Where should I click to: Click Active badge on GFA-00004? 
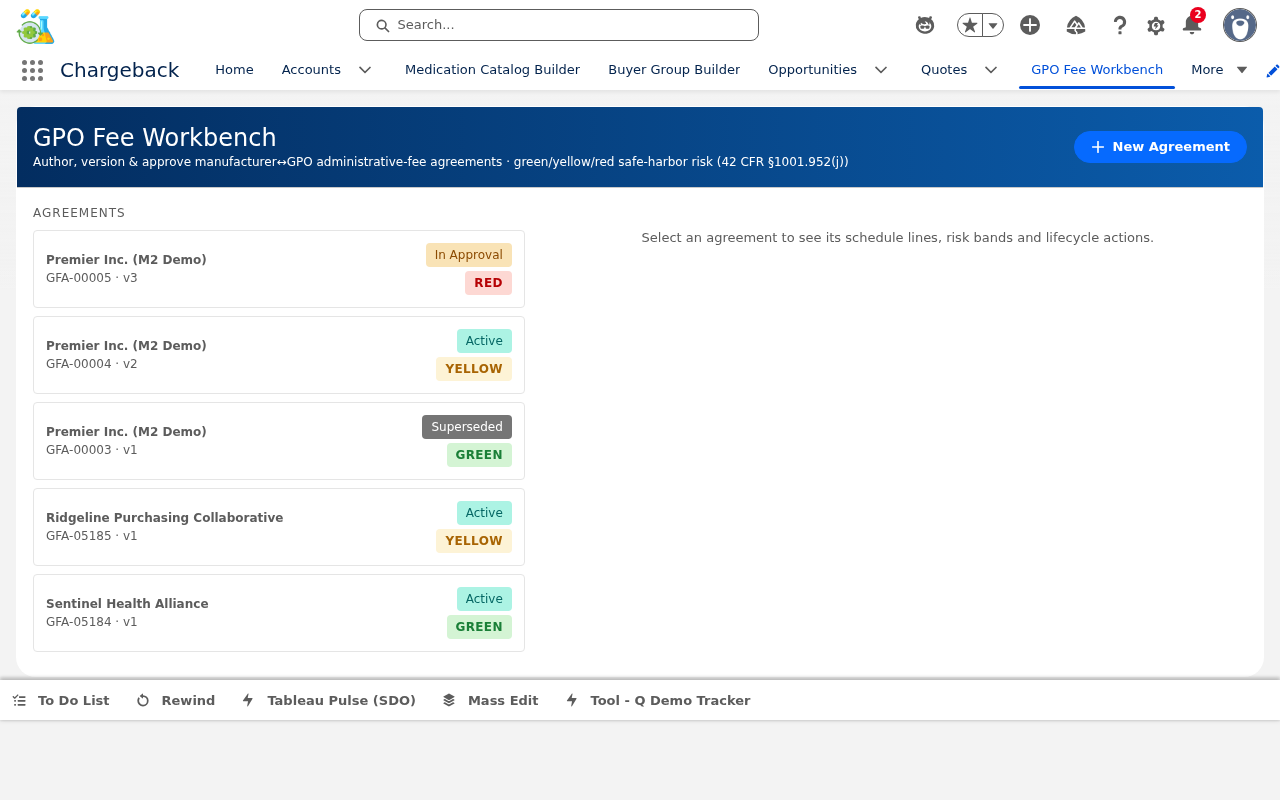tap(484, 341)
